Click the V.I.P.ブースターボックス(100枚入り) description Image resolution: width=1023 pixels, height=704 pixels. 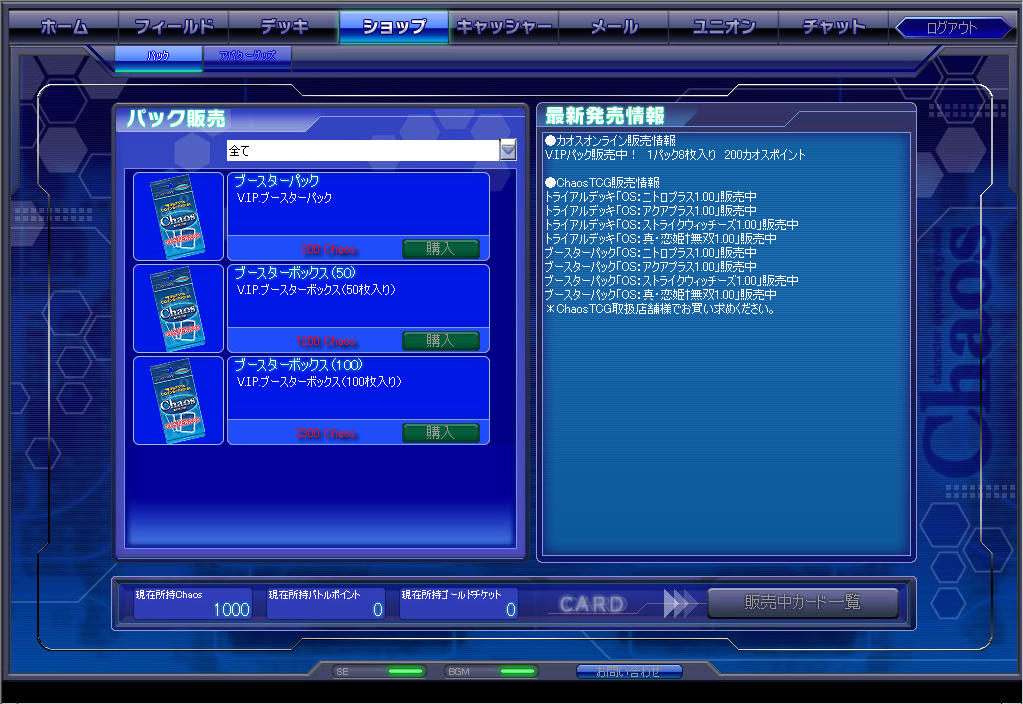coord(319,382)
